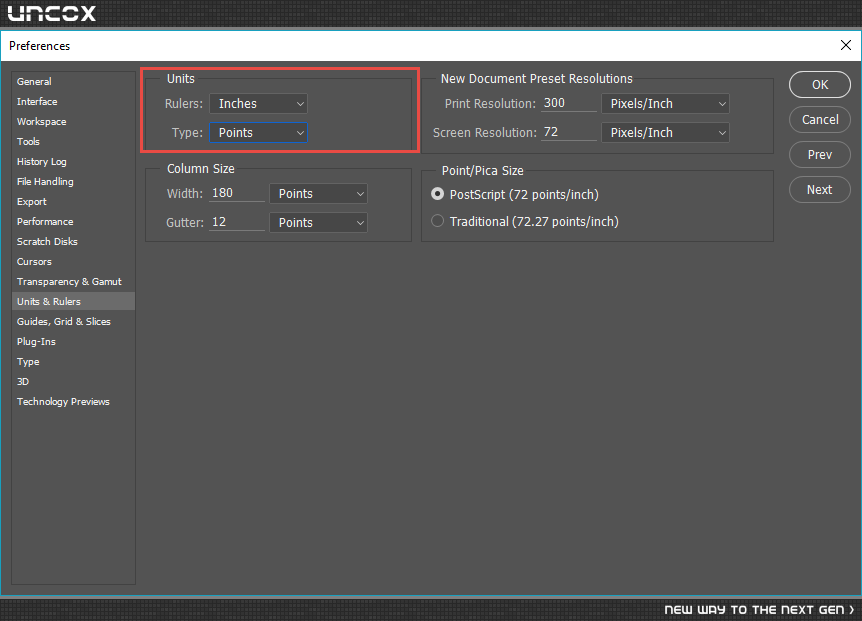Open the Cursors preferences section

click(73, 262)
